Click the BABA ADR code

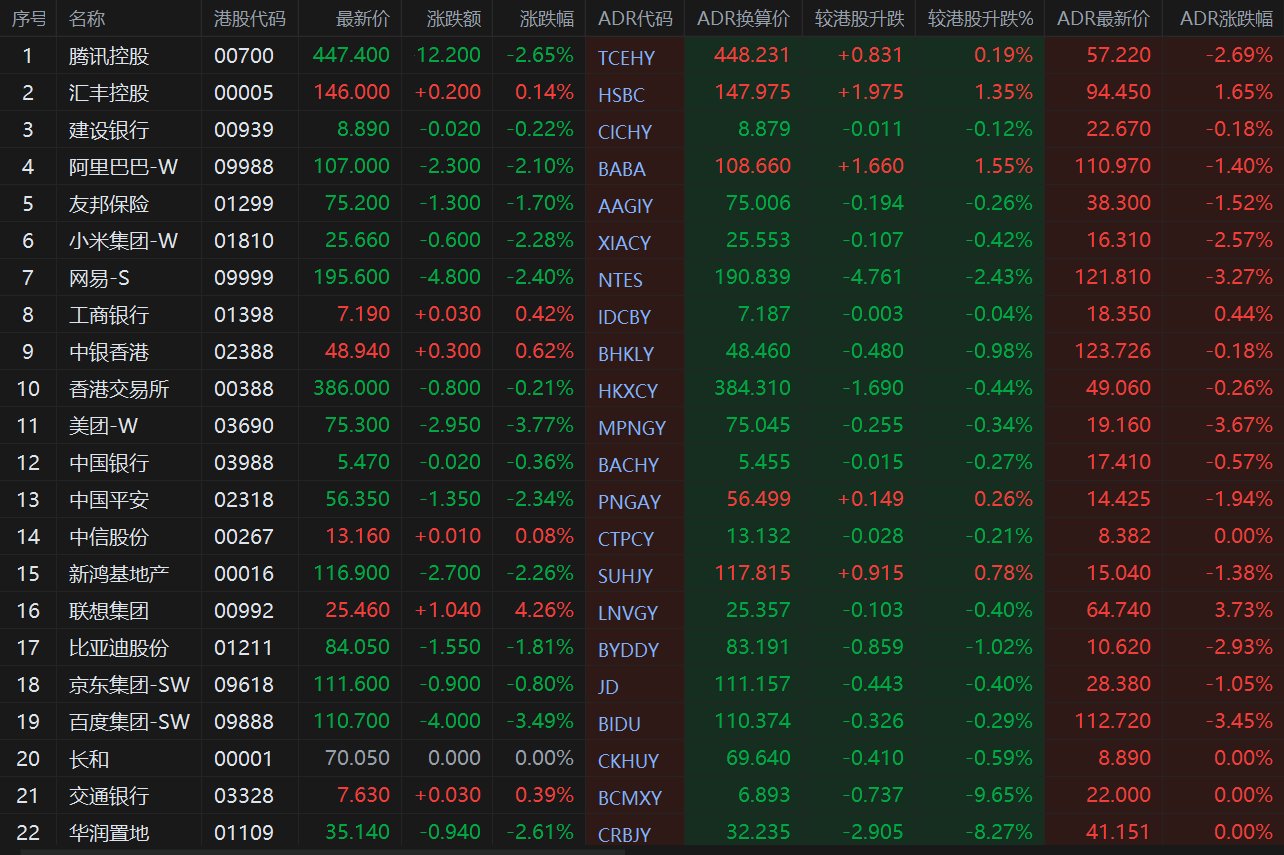[621, 169]
